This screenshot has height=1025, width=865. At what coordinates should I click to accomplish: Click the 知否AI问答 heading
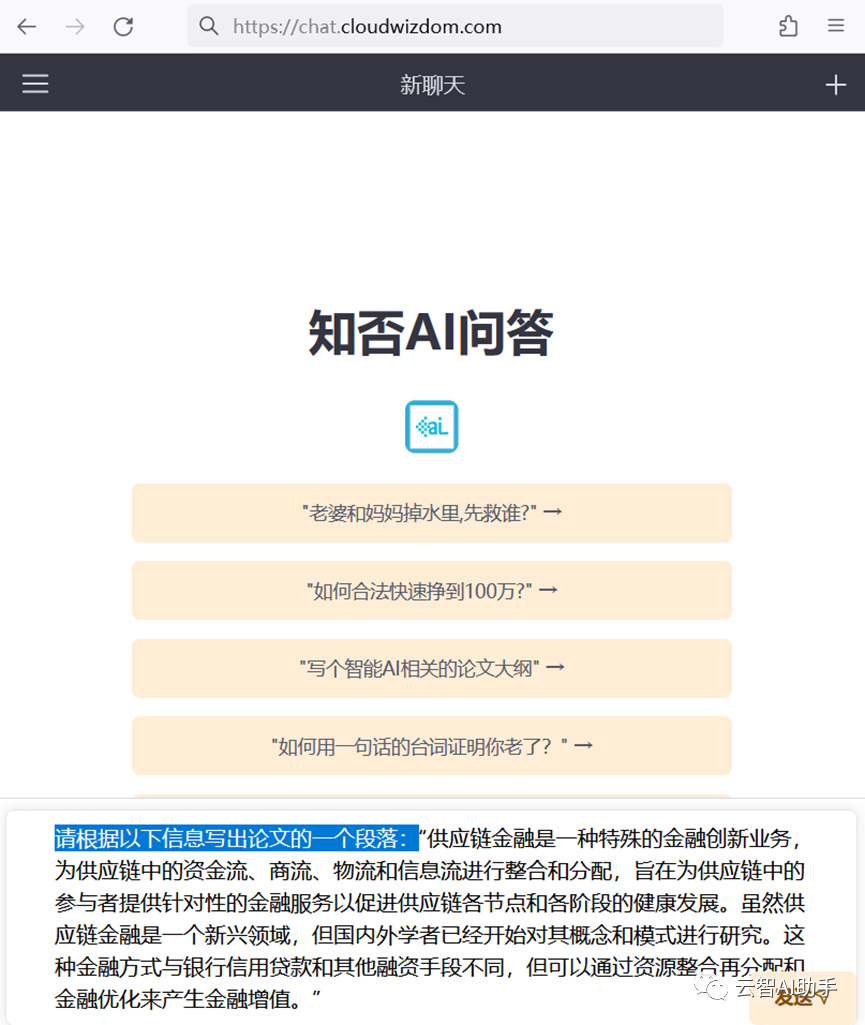point(432,333)
